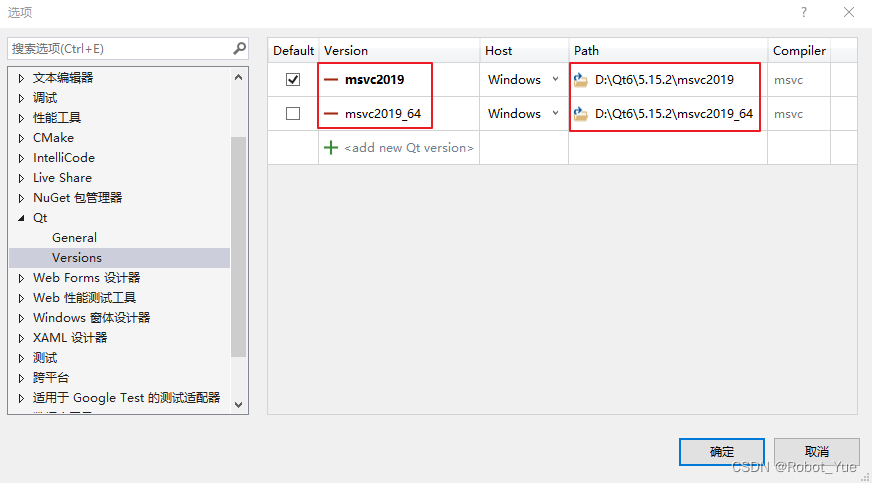The height and width of the screenshot is (483, 872).
Task: Expand the 测试 tree node
Action: [x=21, y=358]
